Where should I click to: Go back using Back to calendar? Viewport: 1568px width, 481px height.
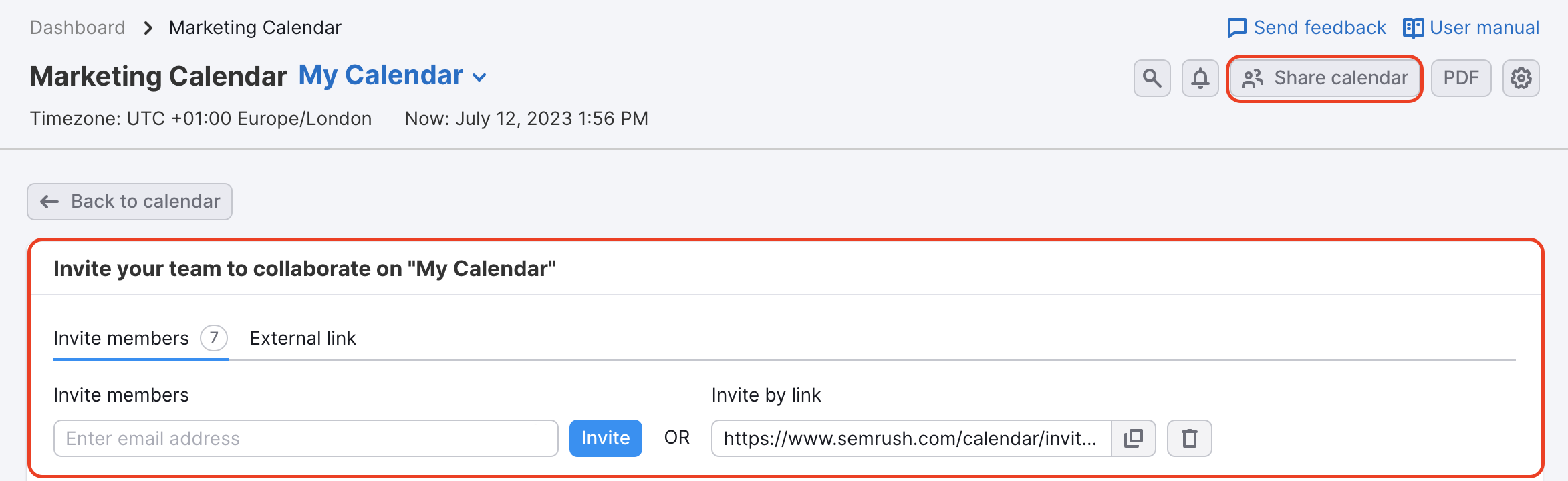tap(130, 202)
